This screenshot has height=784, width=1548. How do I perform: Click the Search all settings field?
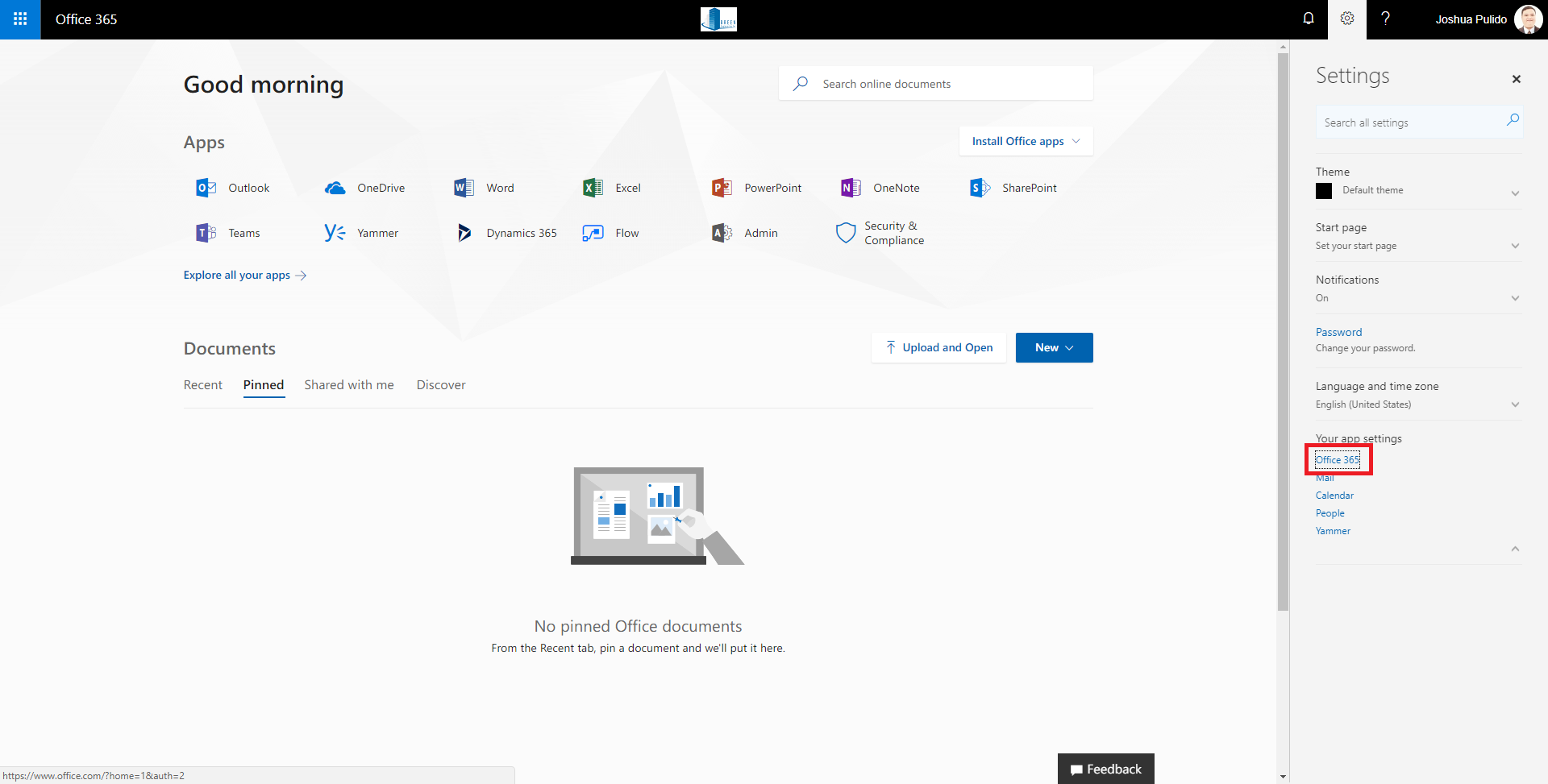click(x=1419, y=122)
